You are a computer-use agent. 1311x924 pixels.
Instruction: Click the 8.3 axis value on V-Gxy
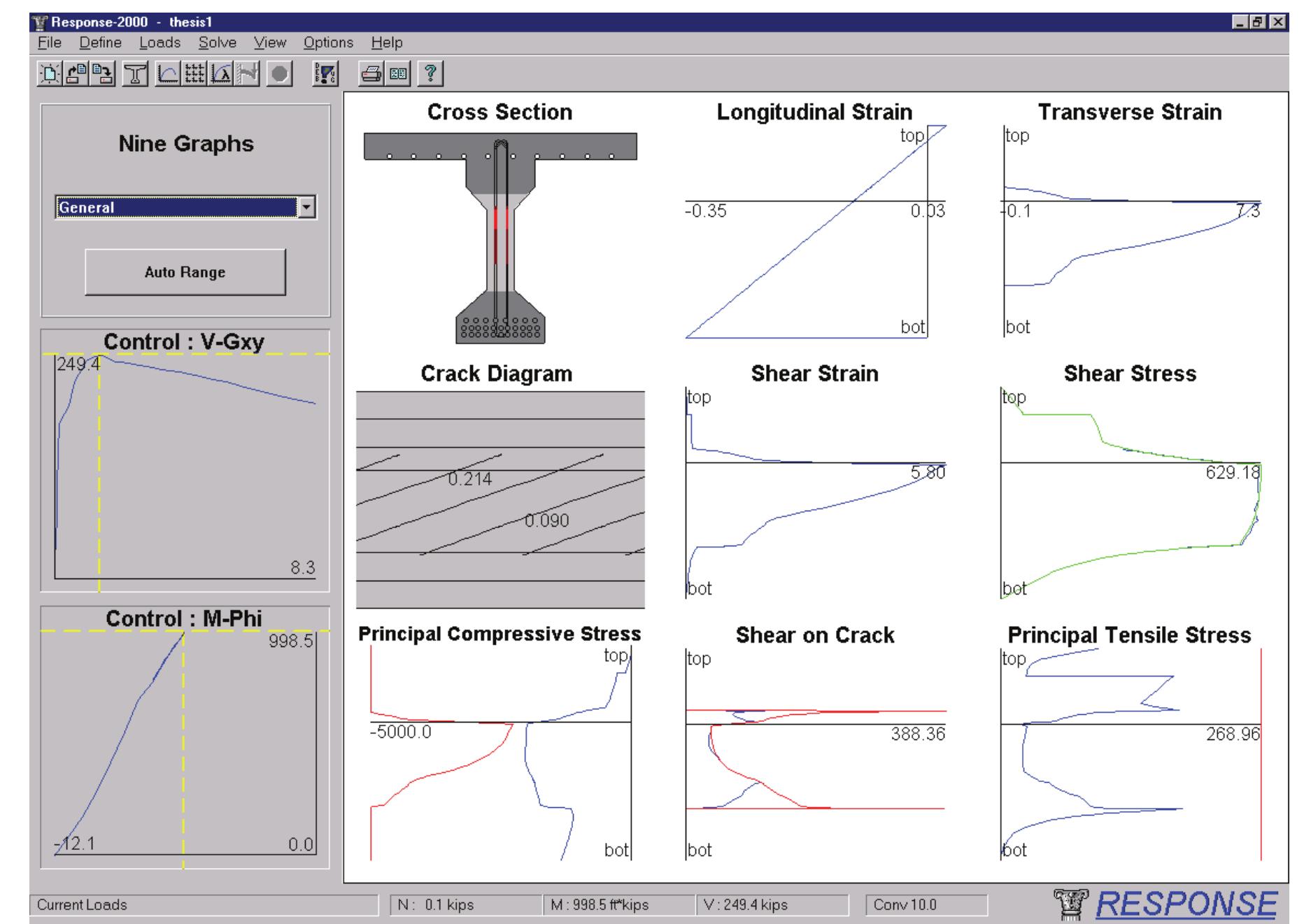(x=303, y=567)
